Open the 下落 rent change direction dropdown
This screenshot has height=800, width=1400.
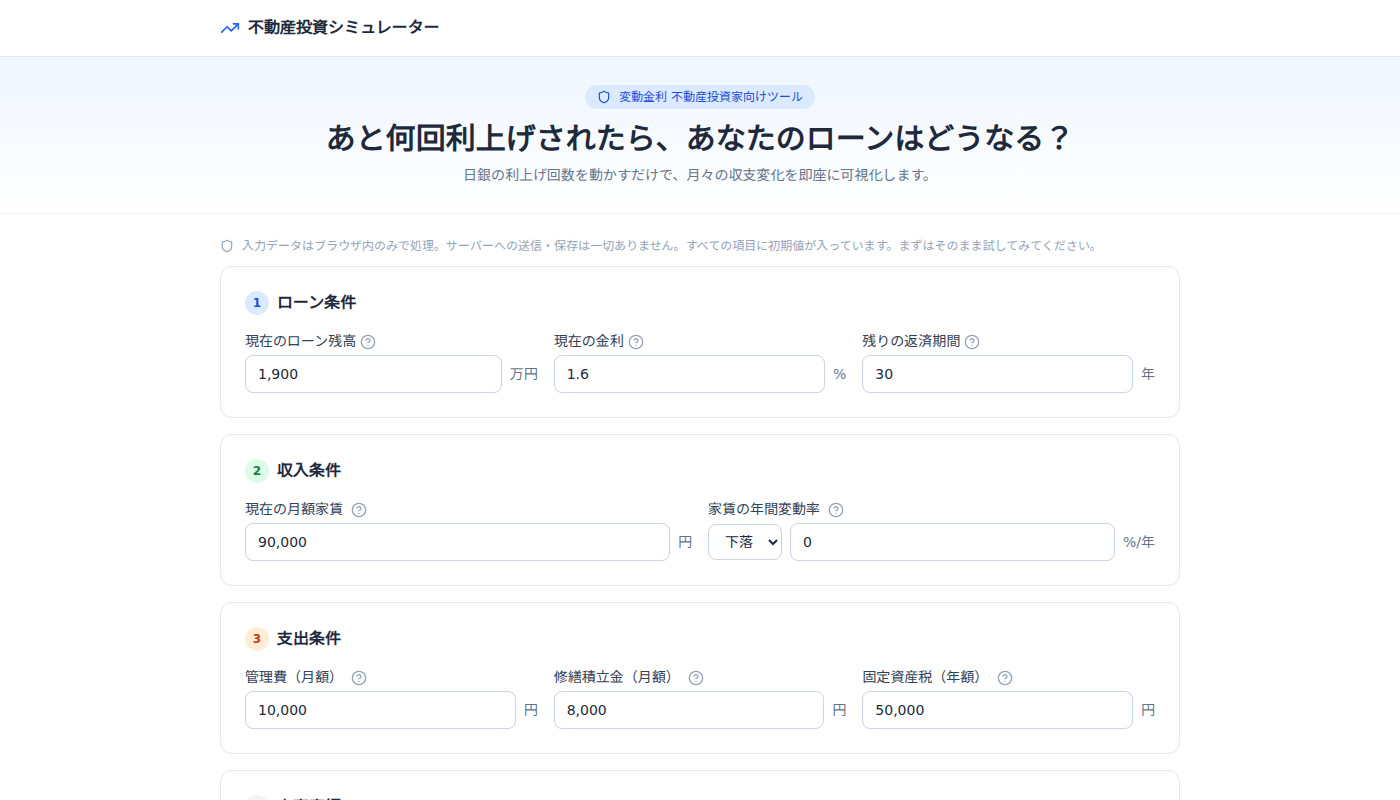click(x=745, y=542)
